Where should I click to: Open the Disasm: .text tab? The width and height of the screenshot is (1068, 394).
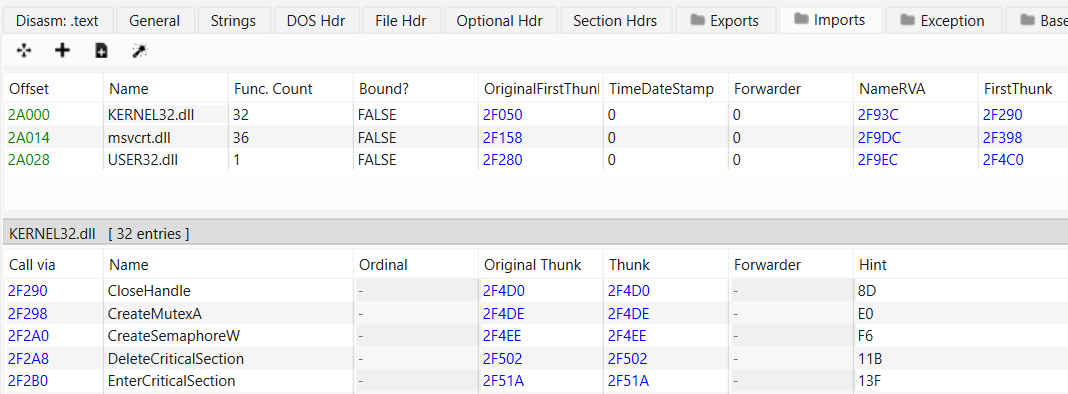57,20
